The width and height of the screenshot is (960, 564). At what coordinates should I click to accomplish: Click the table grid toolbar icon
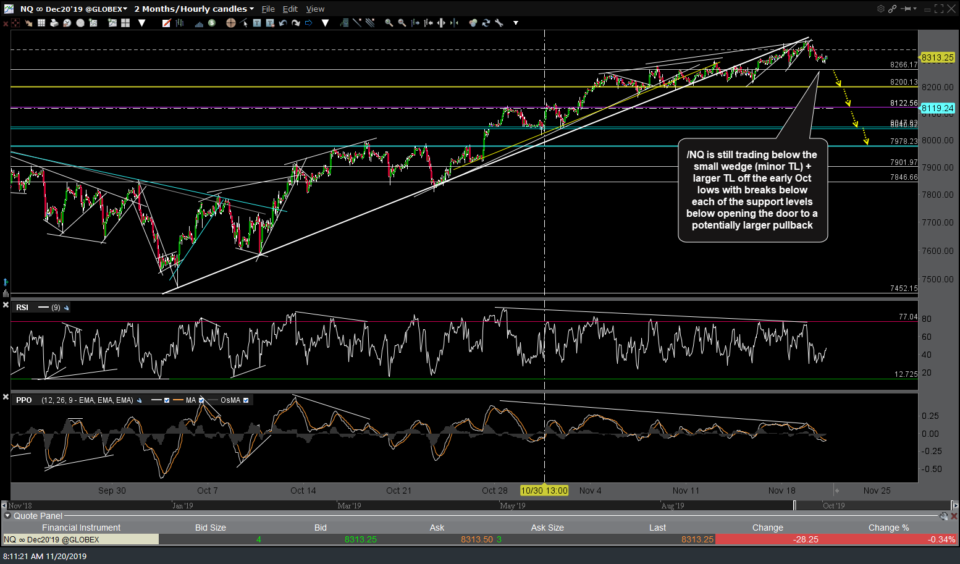click(x=41, y=23)
